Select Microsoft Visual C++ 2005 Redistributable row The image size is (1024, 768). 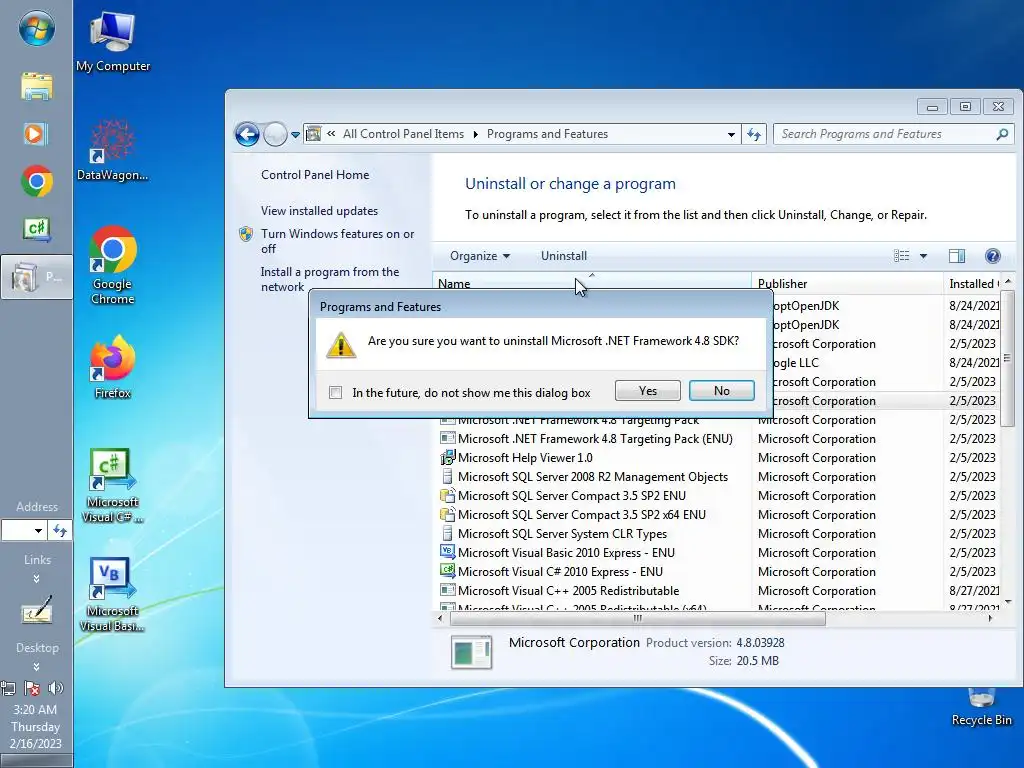(717, 590)
